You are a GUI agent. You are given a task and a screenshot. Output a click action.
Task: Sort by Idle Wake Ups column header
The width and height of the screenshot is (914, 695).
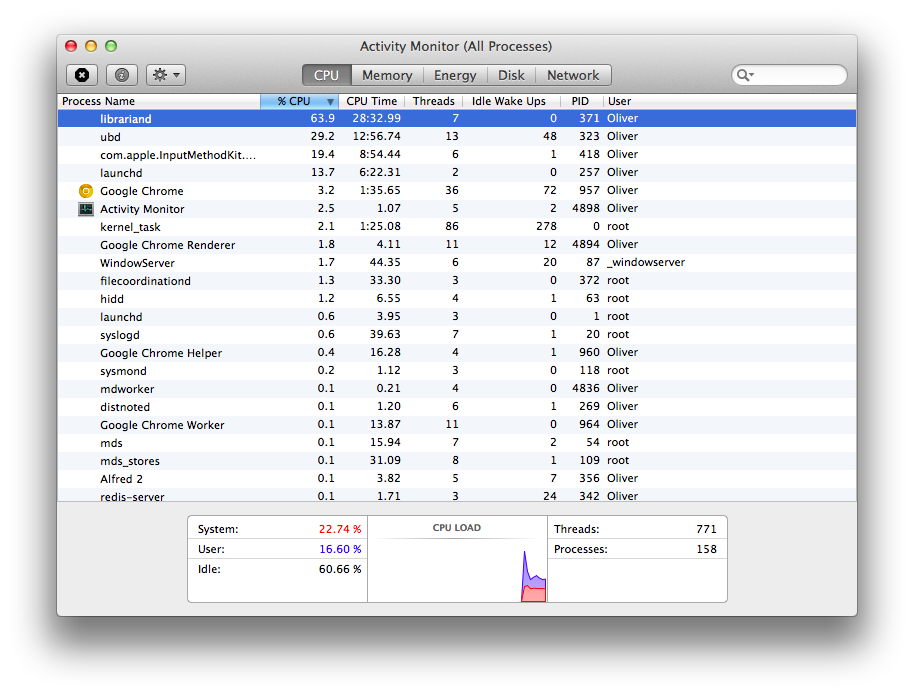(509, 101)
